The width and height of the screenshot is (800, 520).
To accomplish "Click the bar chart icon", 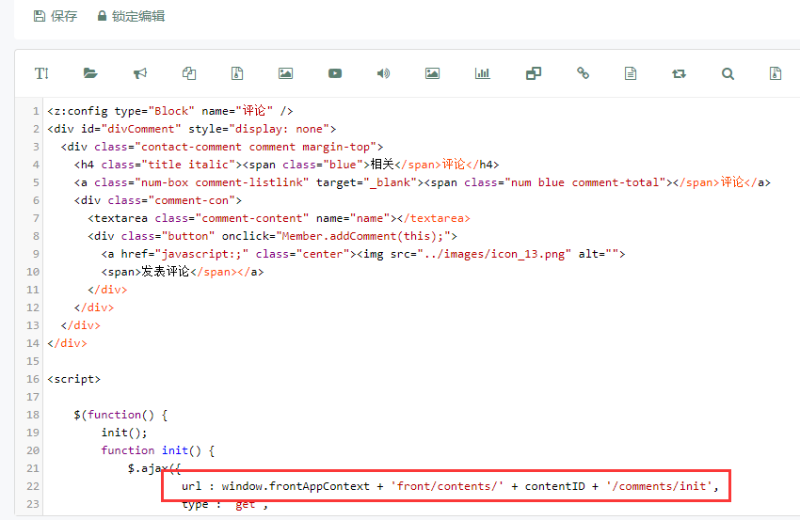I will (482, 73).
